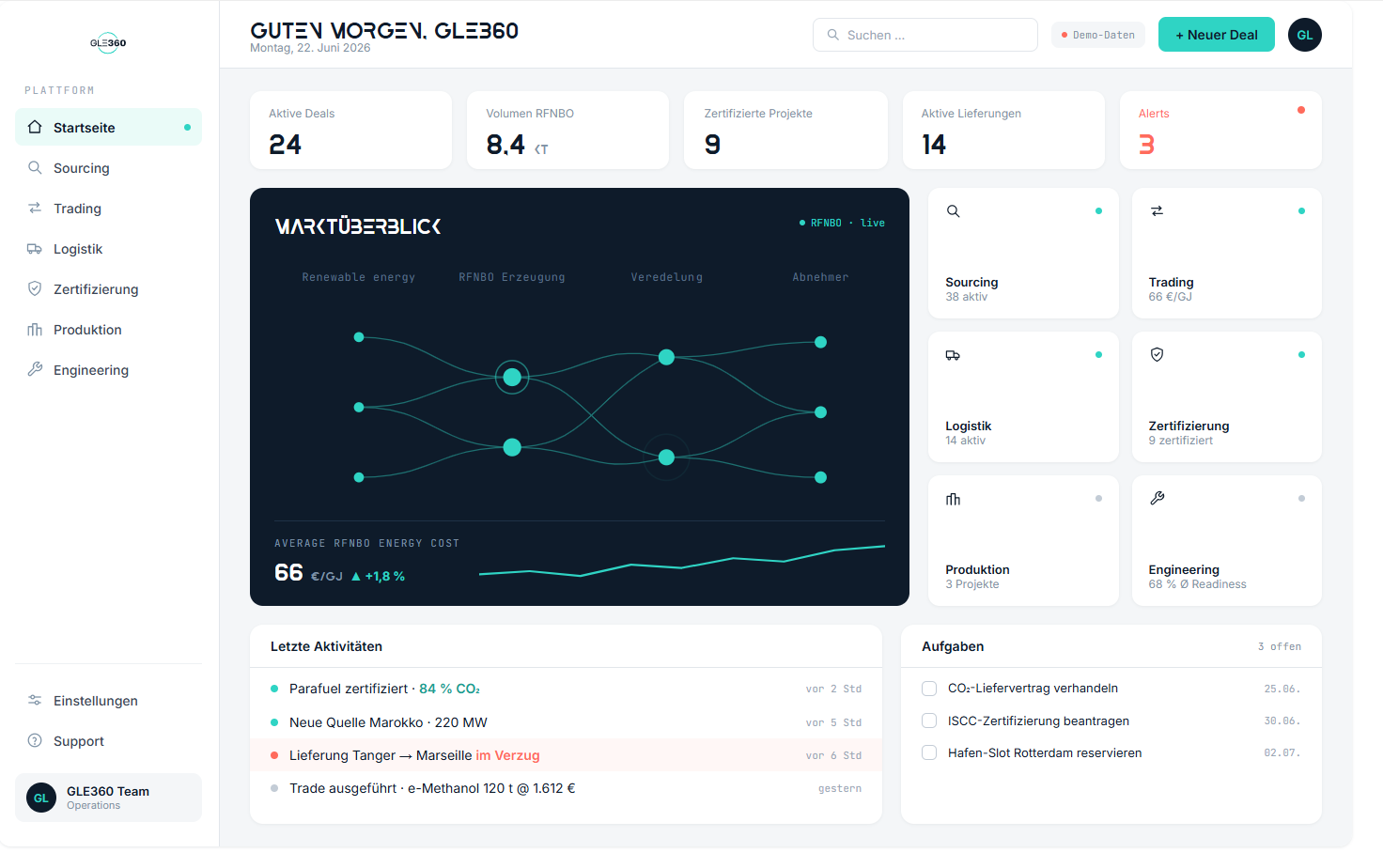1383x868 pixels.
Task: Open the Zertifizierte Projekte stat card
Action: [785, 130]
